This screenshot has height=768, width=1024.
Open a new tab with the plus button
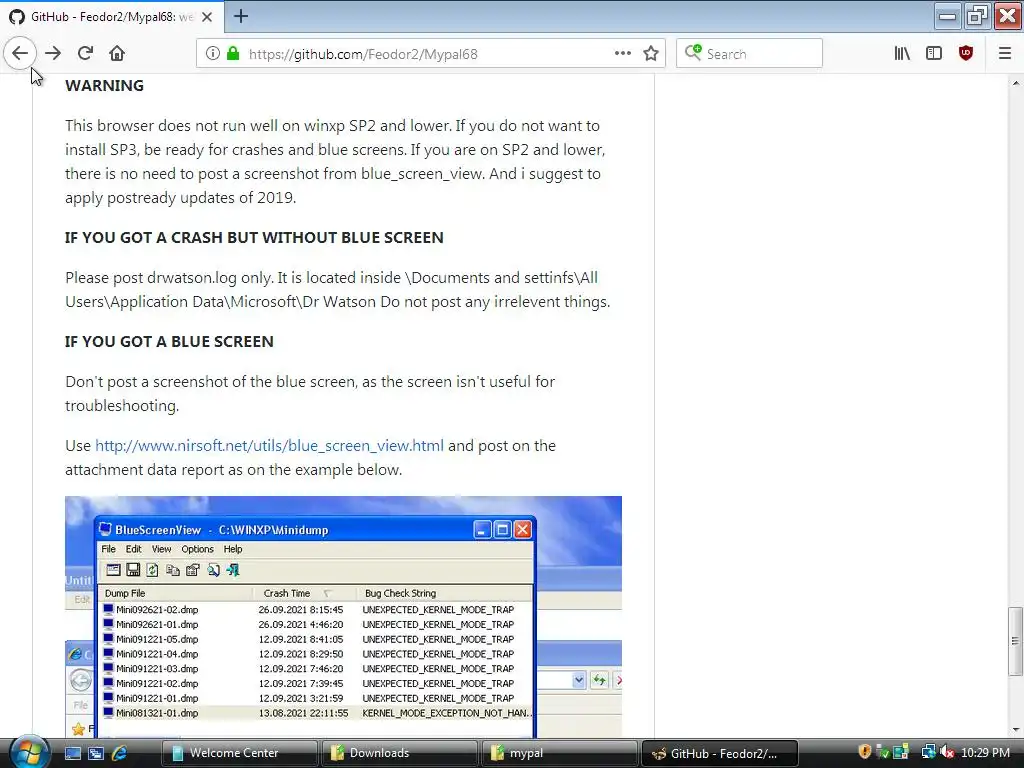click(x=241, y=16)
